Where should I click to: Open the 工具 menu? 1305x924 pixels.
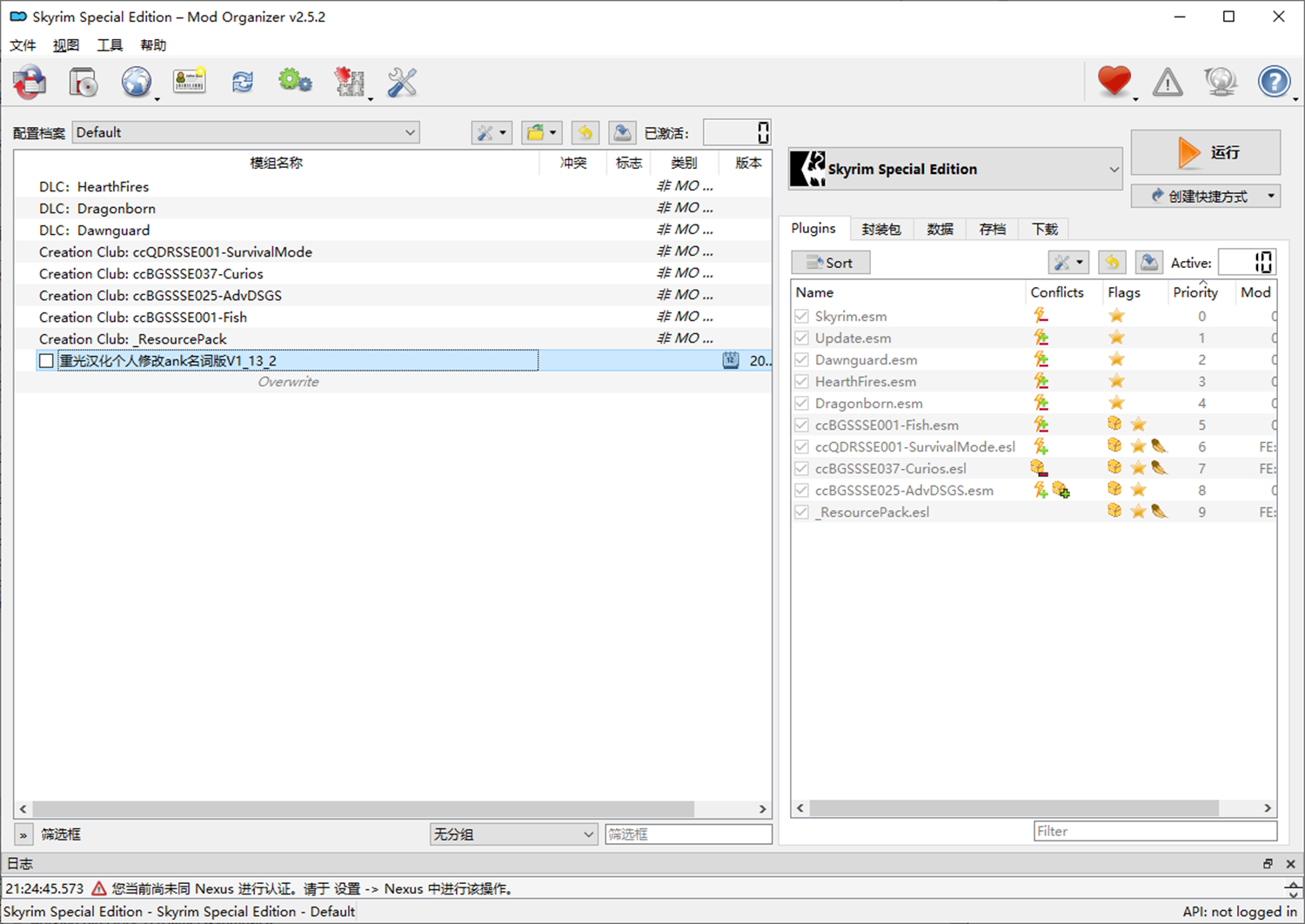[110, 45]
